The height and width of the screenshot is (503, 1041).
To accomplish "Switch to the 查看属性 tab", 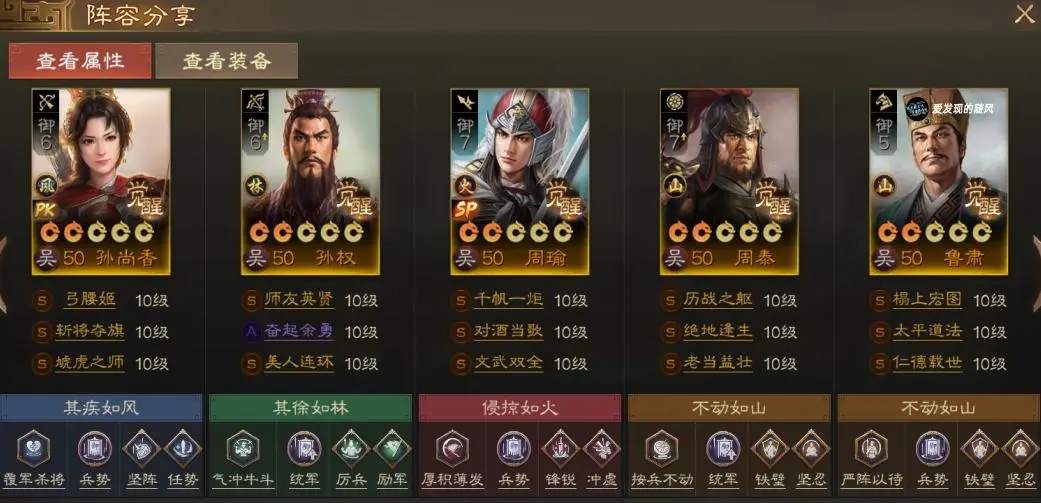I will (x=80, y=61).
